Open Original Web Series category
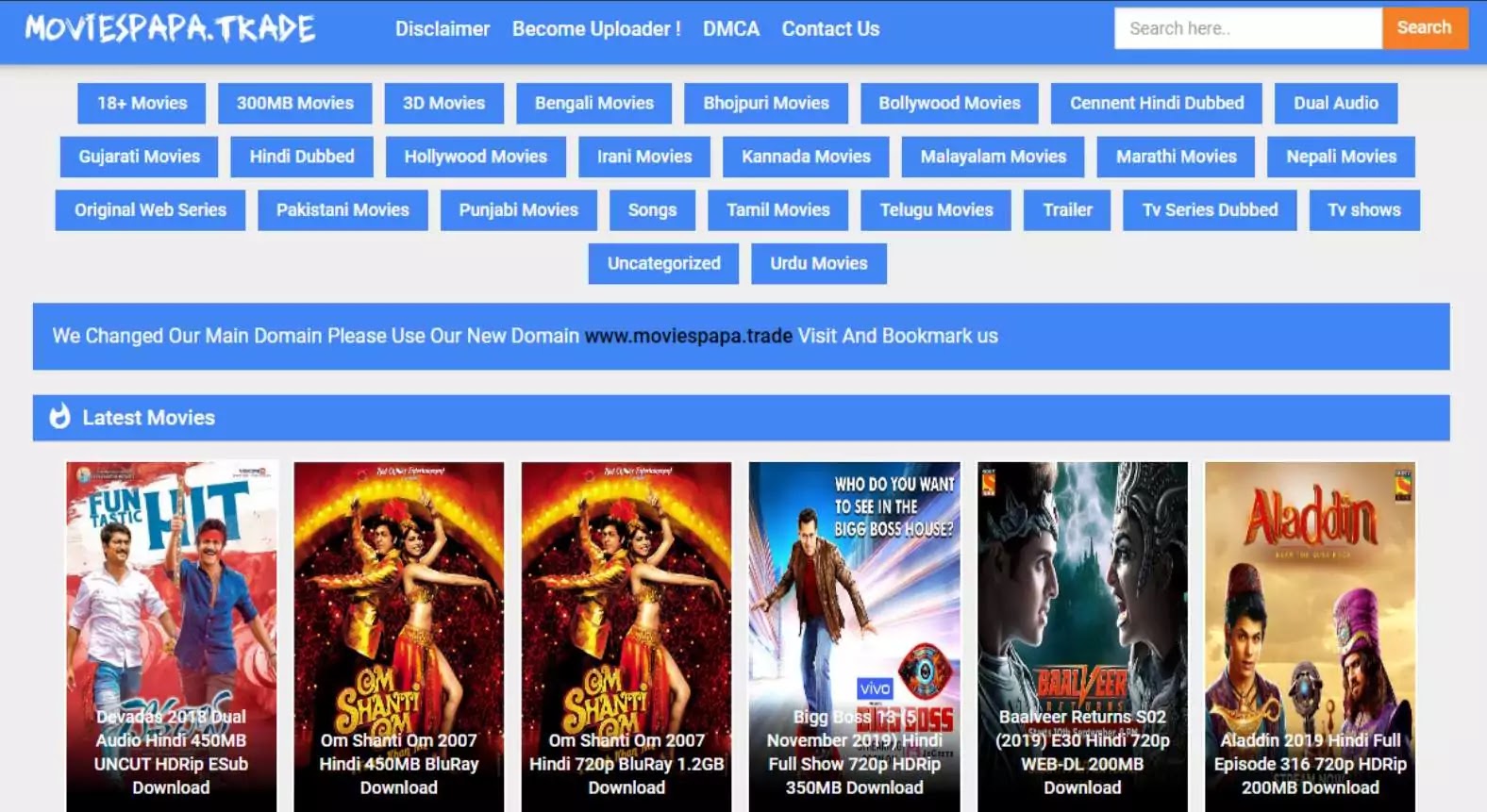The height and width of the screenshot is (812, 1487). (150, 210)
